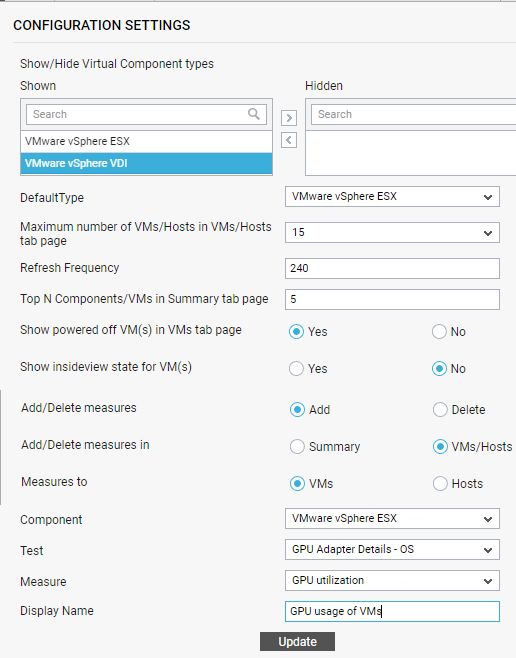Screen dimensions: 516x658
Task: Choose the Delete measures radio button
Action: click(x=440, y=410)
